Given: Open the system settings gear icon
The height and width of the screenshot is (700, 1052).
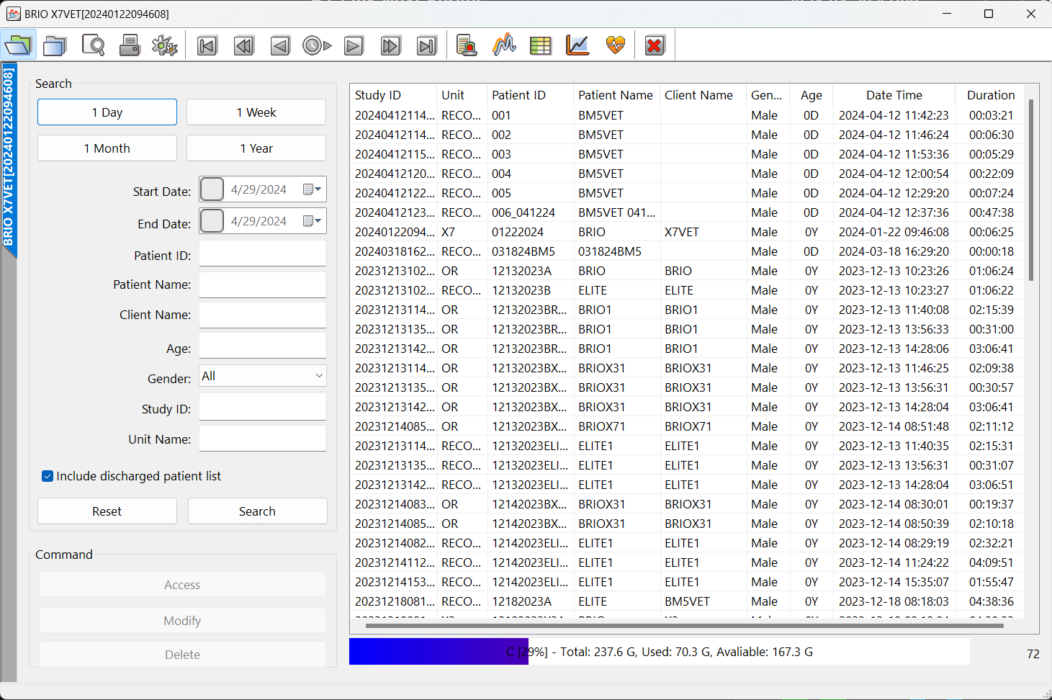Looking at the screenshot, I should click(164, 45).
